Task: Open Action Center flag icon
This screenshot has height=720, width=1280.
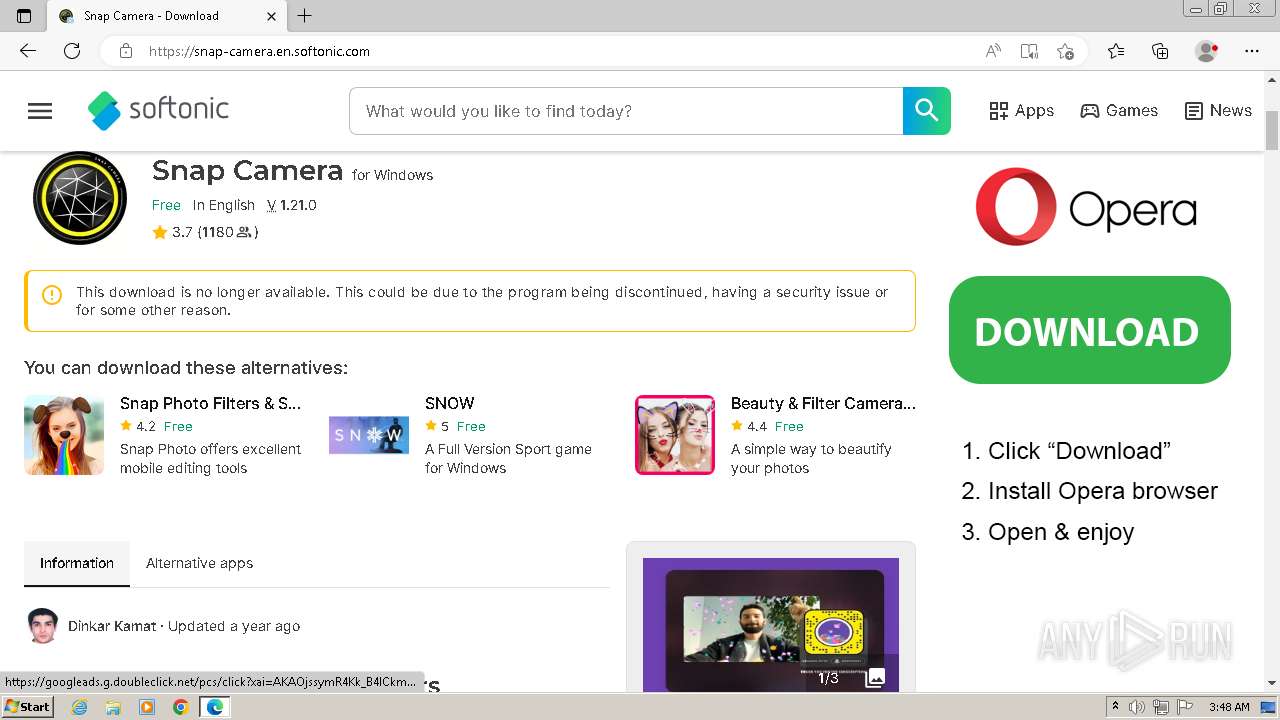Action: pyautogui.click(x=1185, y=707)
